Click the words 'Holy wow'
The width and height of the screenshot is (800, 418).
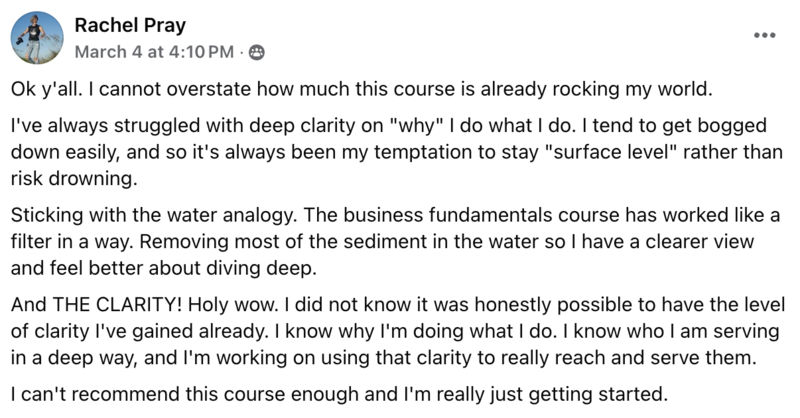pos(232,305)
